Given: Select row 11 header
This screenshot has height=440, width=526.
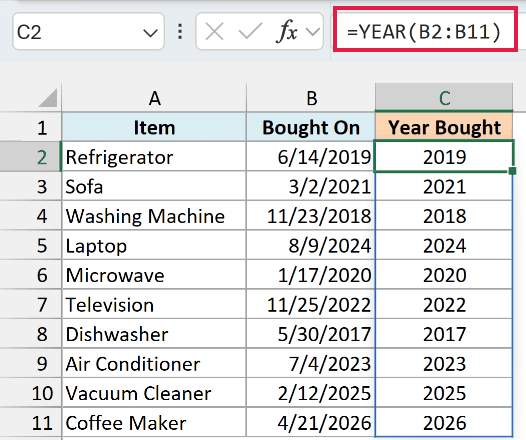Looking at the screenshot, I should [31, 423].
